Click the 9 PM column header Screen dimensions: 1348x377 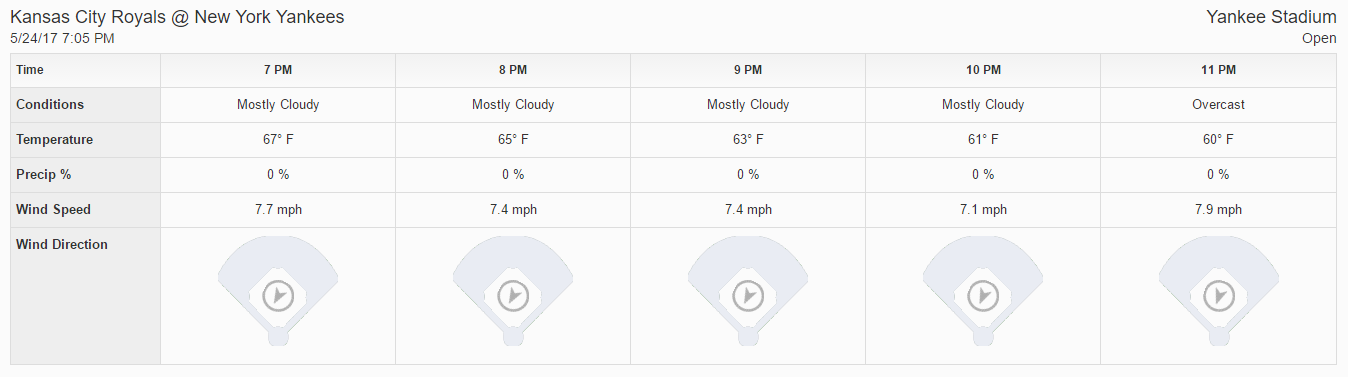[x=748, y=70]
